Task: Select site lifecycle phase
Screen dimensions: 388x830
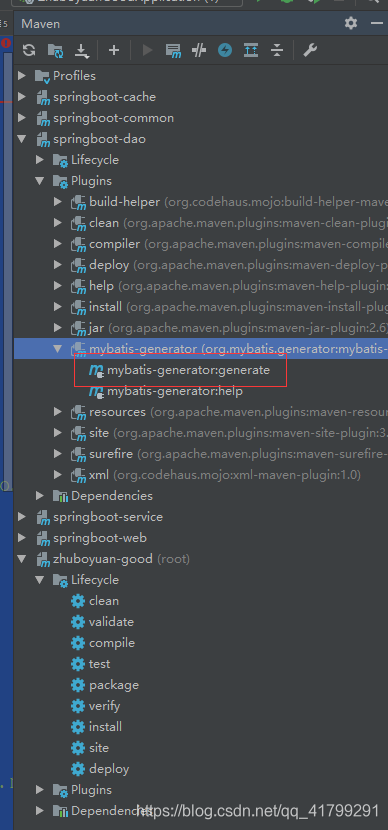Action: [x=99, y=748]
